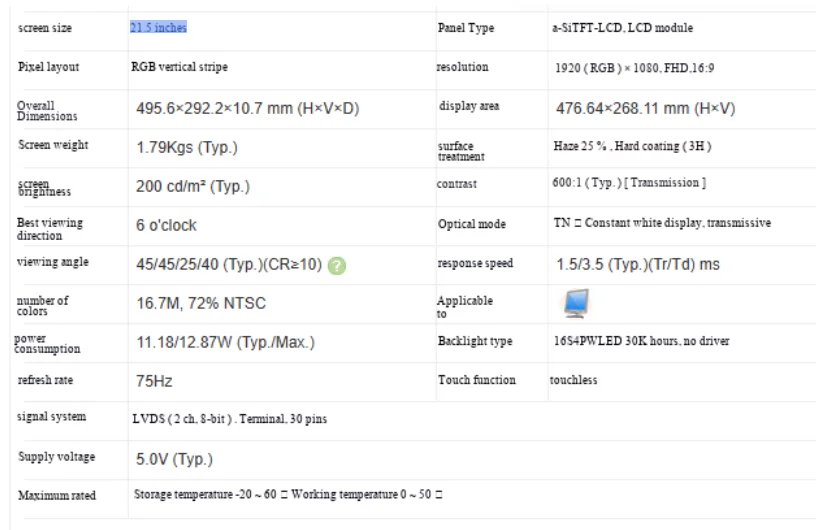The height and width of the screenshot is (530, 816).
Task: Click '16.7M, 72% NTSC' colors value
Action: 201,303
